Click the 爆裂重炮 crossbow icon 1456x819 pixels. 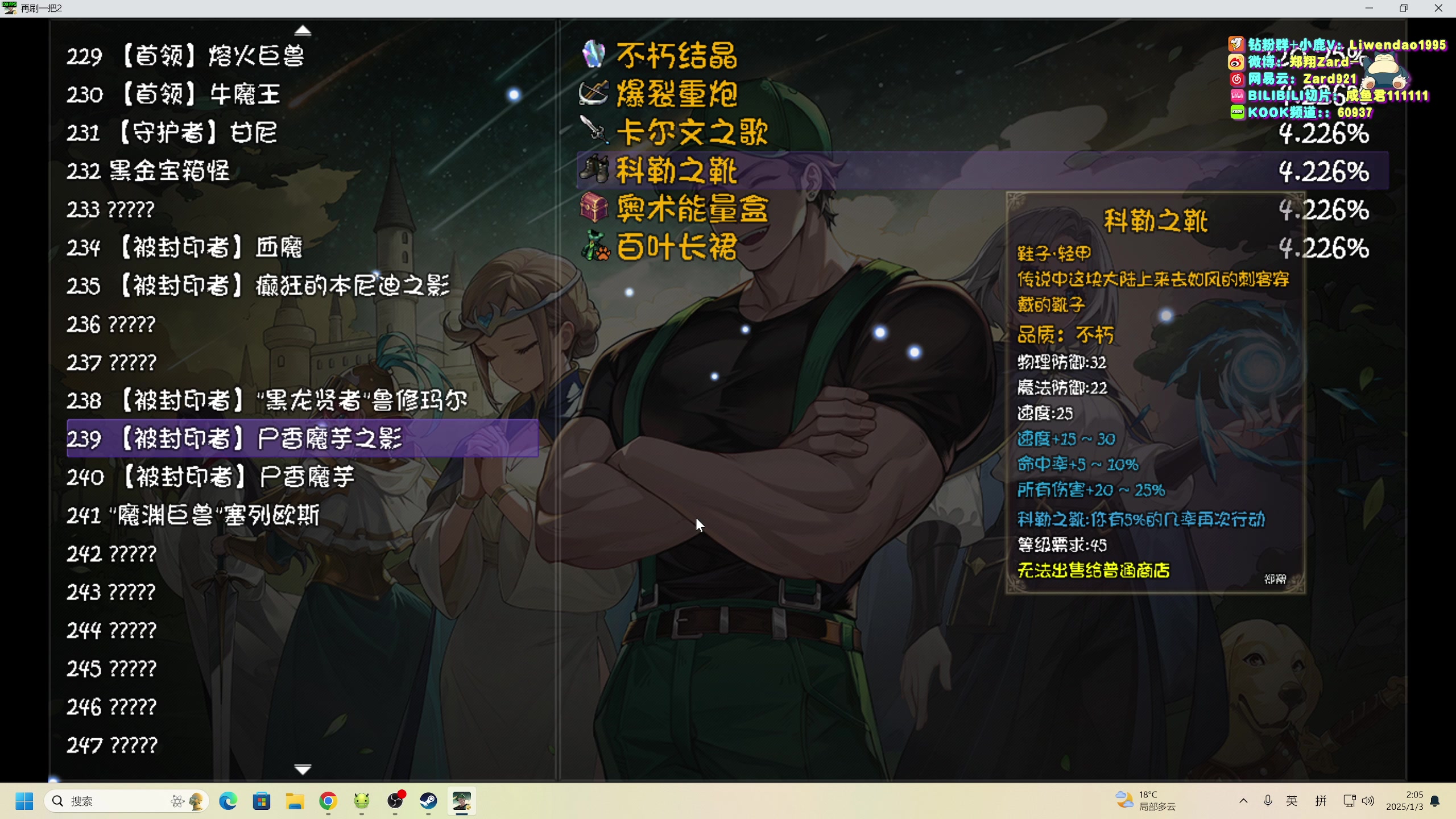pyautogui.click(x=594, y=93)
